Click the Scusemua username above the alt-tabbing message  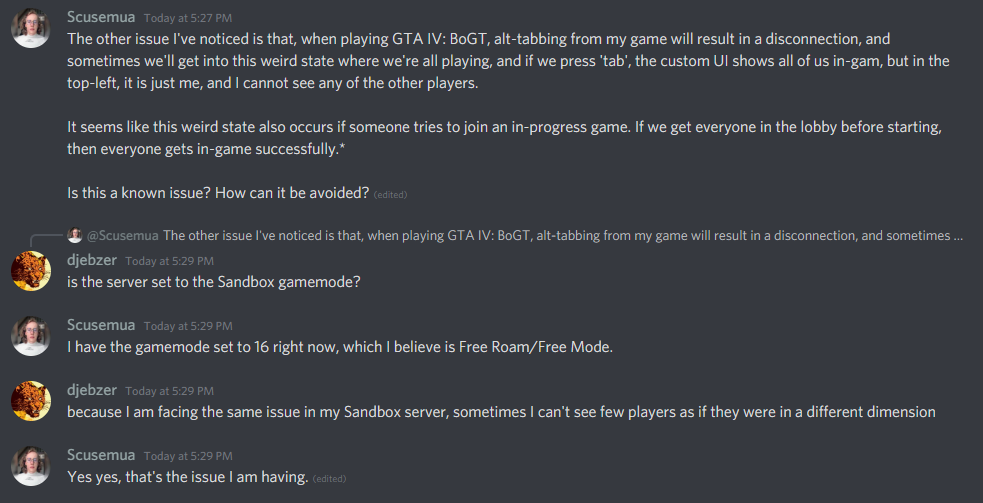(x=100, y=17)
